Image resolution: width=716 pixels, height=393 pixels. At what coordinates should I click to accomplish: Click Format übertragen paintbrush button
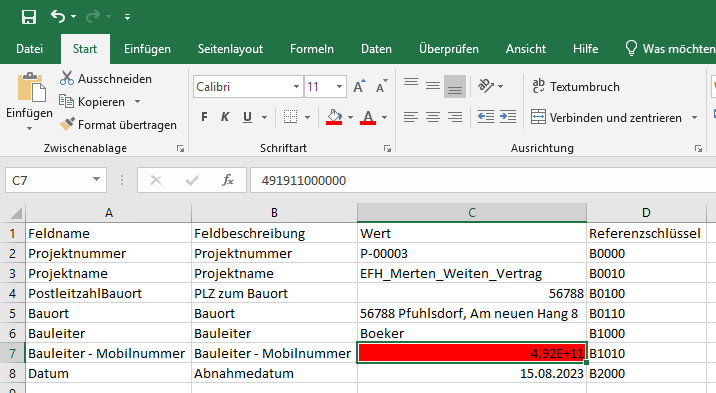[x=118, y=125]
